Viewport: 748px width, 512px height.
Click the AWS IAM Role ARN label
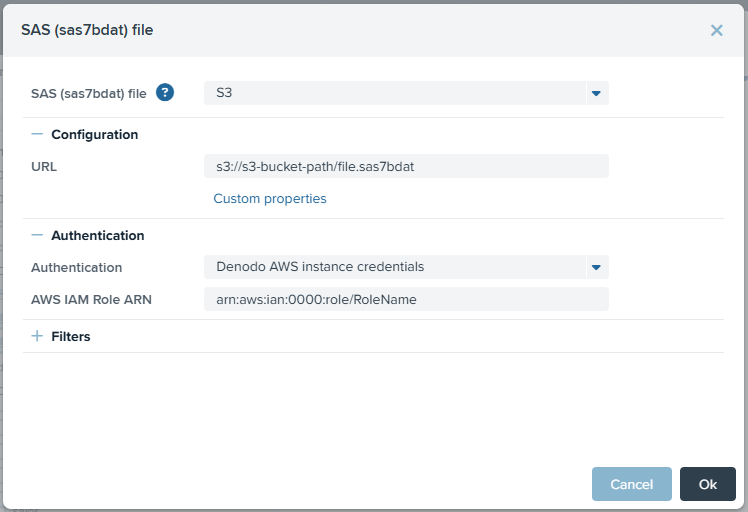[x=91, y=299]
